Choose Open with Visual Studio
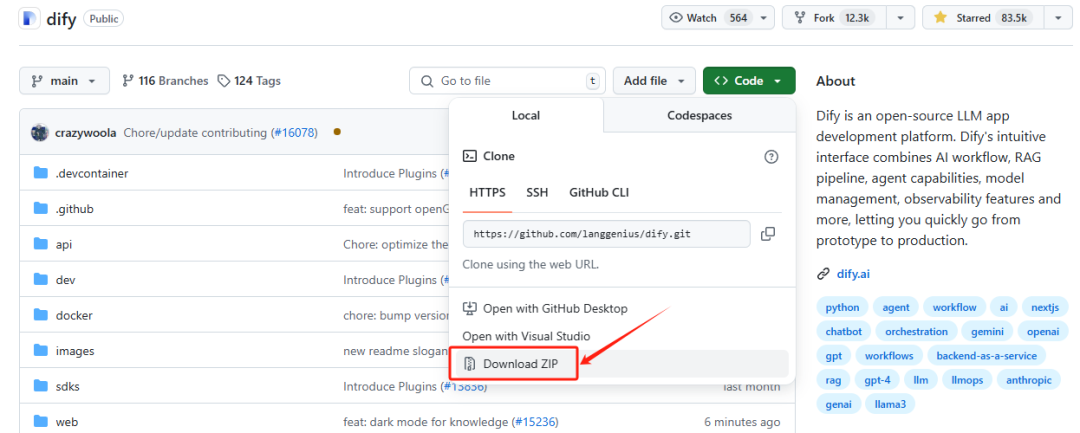 pyautogui.click(x=526, y=336)
